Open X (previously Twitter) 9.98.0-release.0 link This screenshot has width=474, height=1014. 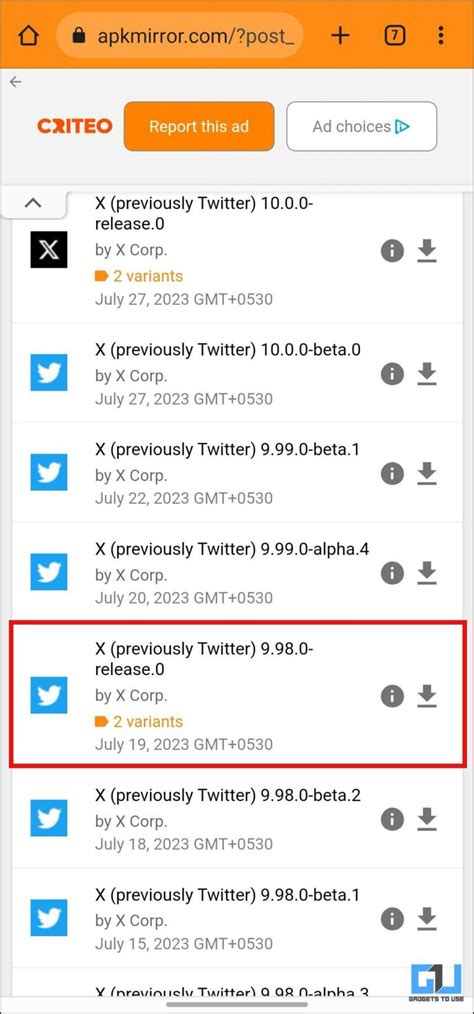(204, 659)
